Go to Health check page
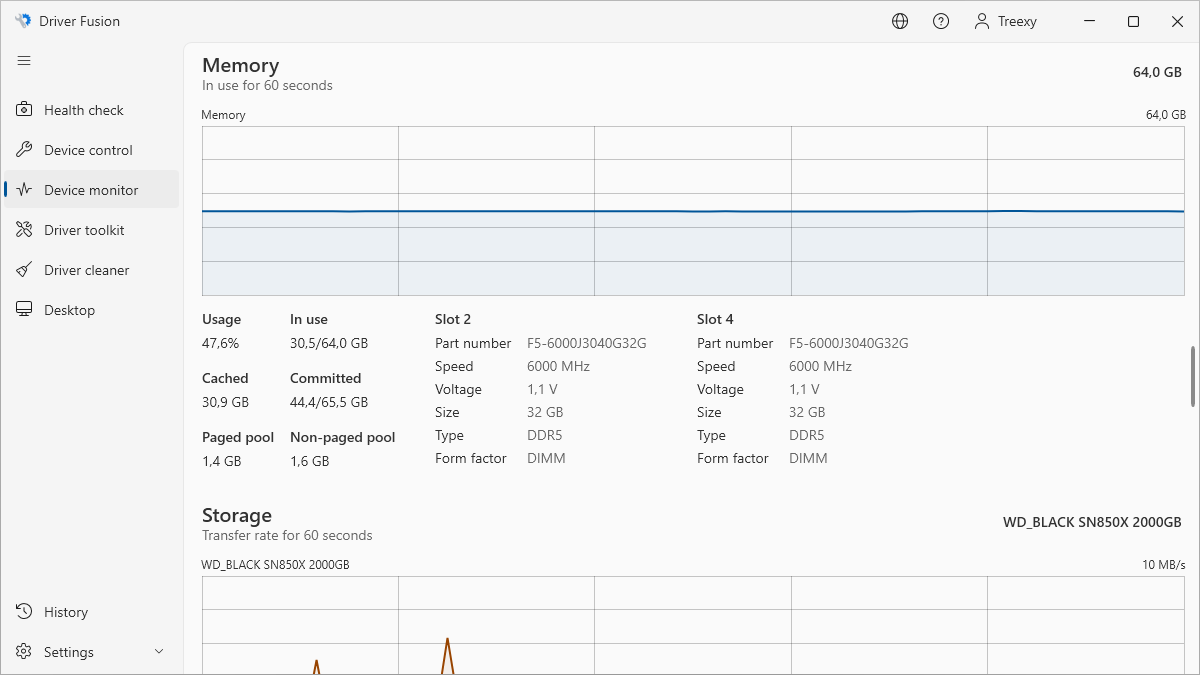Viewport: 1200px width, 675px height. pyautogui.click(x=84, y=110)
